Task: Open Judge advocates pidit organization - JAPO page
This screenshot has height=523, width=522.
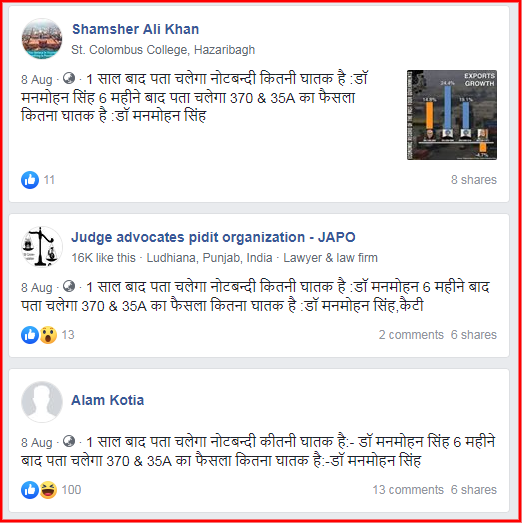Action: (x=213, y=237)
